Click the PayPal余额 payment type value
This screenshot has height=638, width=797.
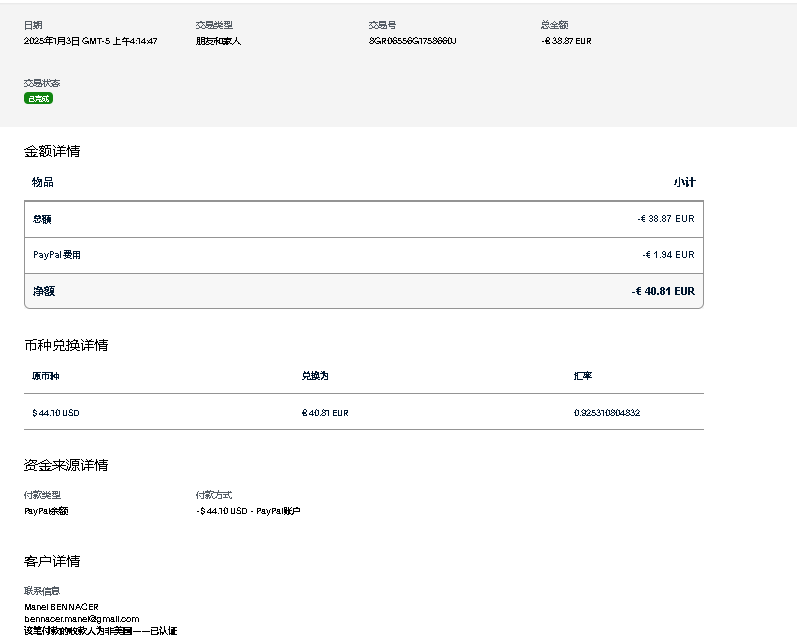tap(46, 511)
